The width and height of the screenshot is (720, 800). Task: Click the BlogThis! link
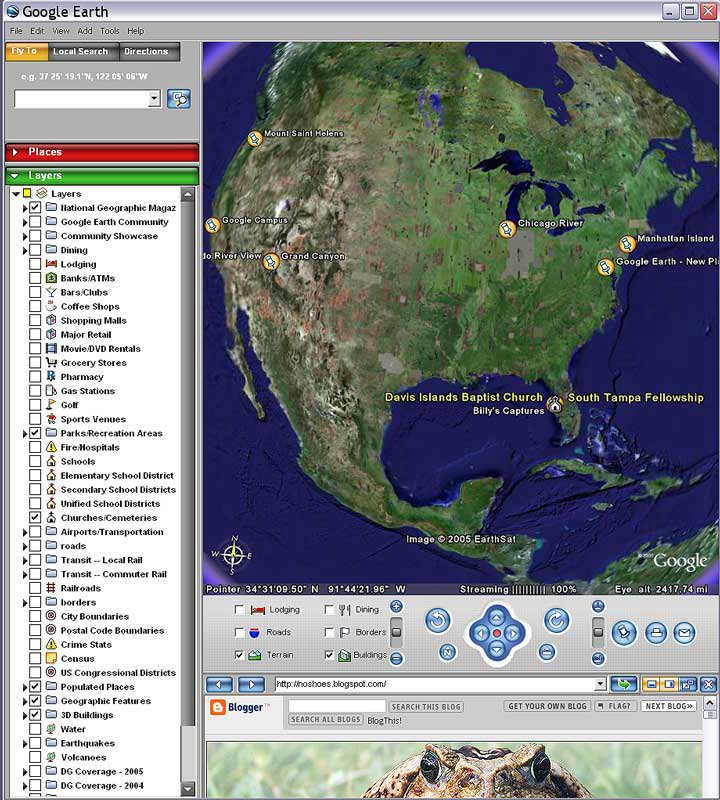coord(384,720)
